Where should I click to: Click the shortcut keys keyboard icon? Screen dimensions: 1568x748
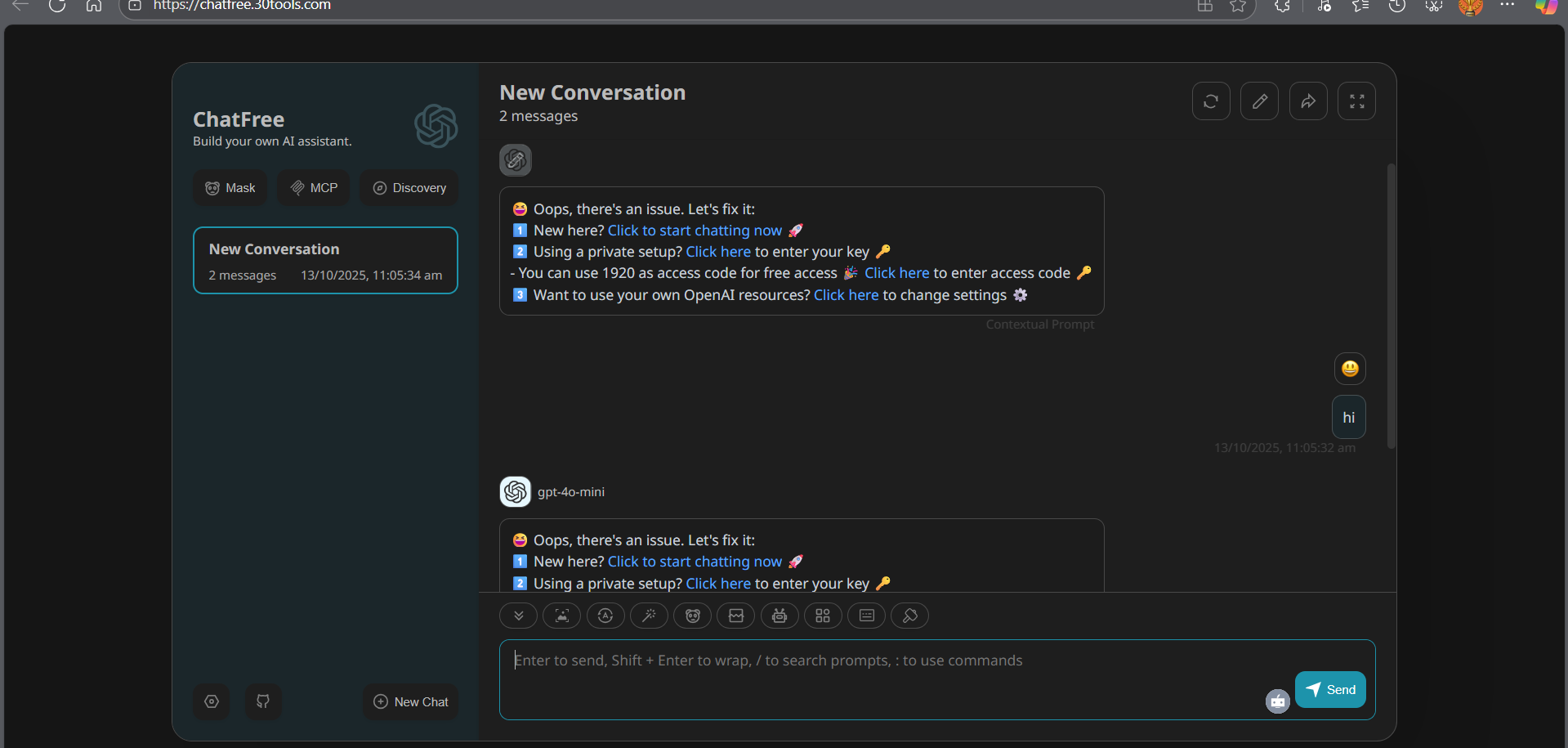click(x=867, y=616)
